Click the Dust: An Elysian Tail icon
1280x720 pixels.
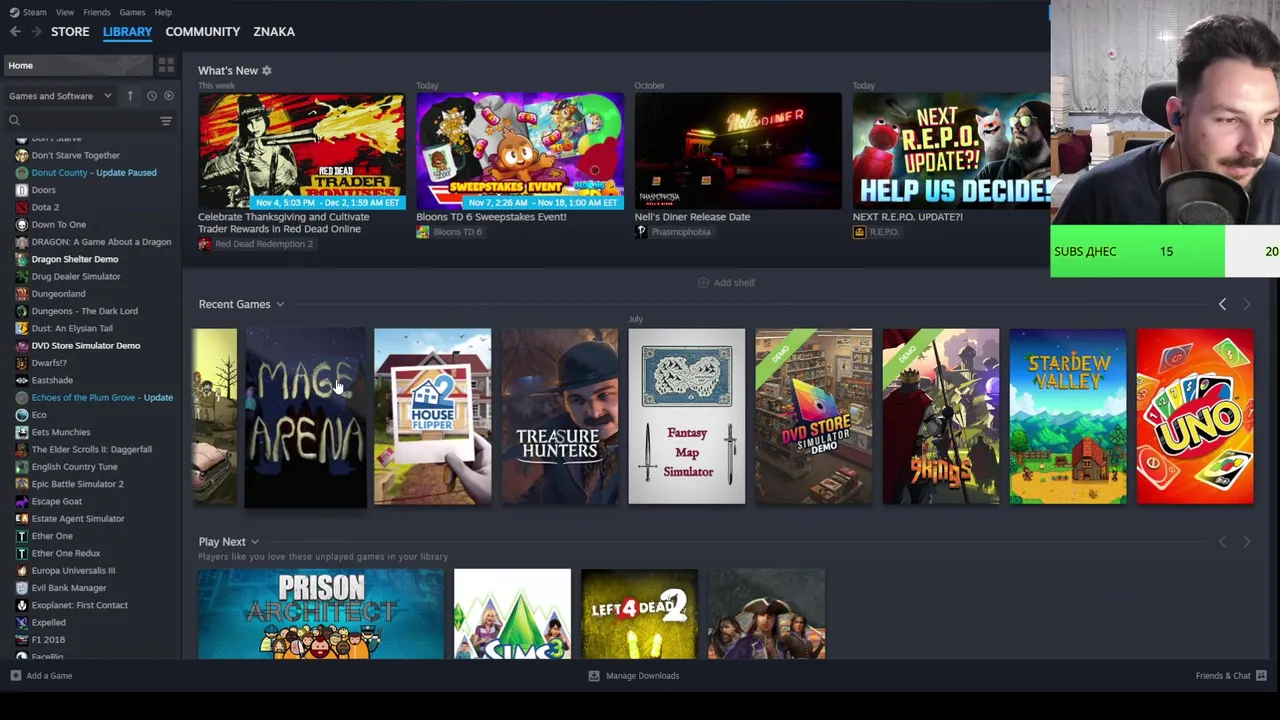coord(22,328)
